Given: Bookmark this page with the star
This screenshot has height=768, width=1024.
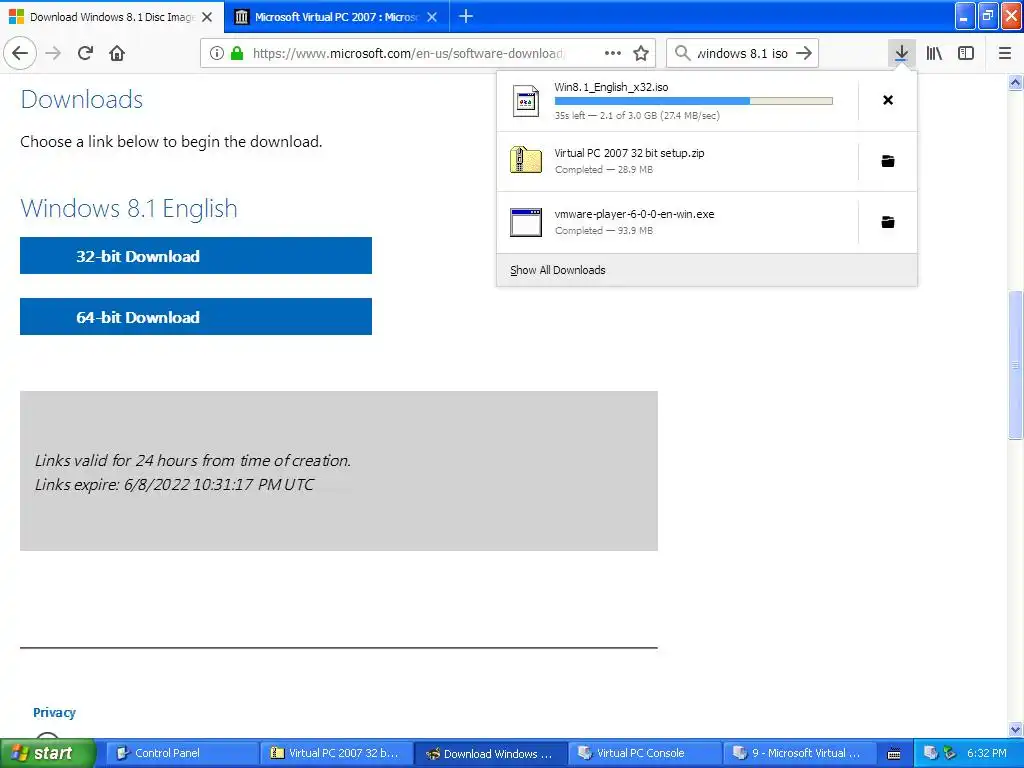Looking at the screenshot, I should coord(641,53).
